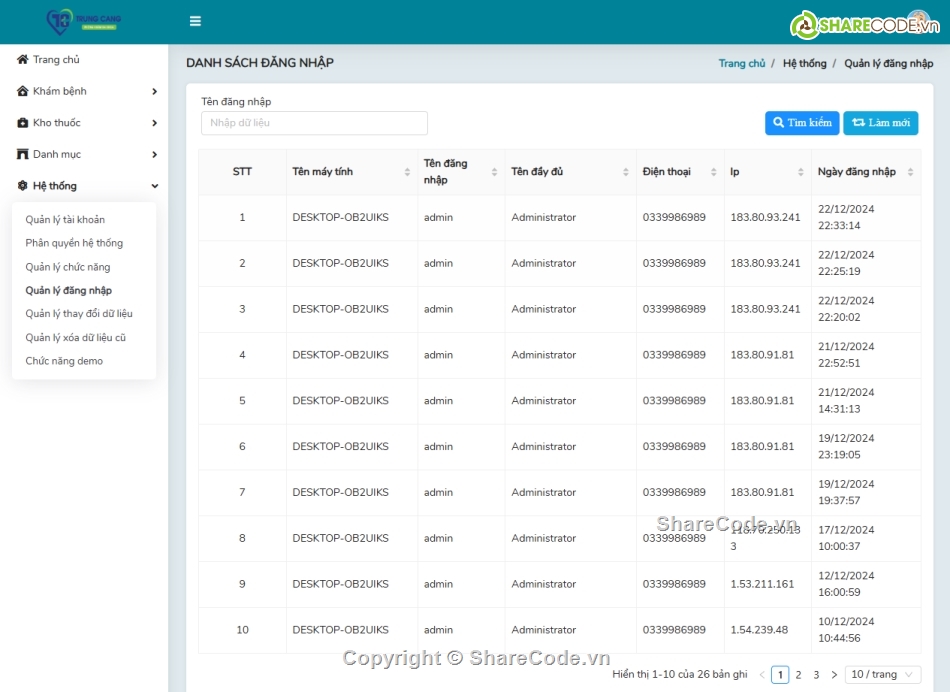950x692 pixels.
Task: Click IP 1.53.211.161 in row 9
Action: 762,584
